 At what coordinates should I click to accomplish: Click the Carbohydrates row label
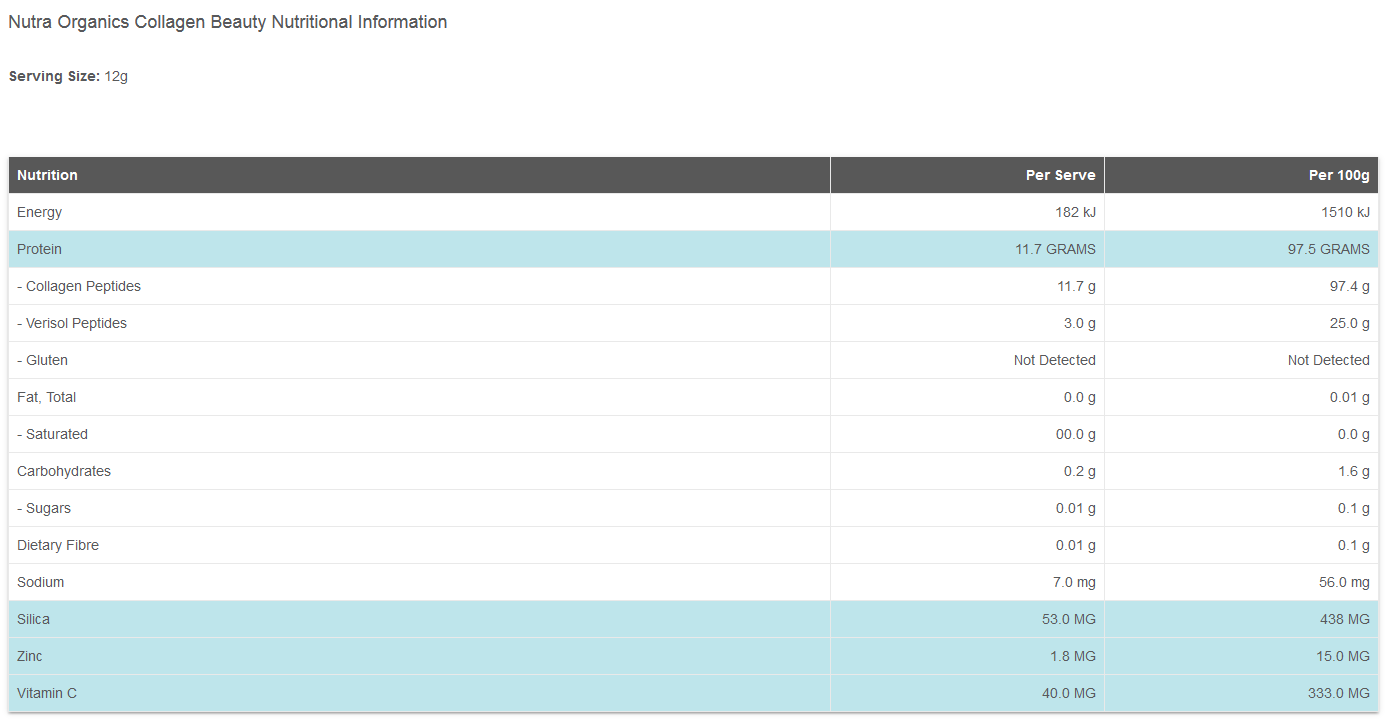(64, 471)
